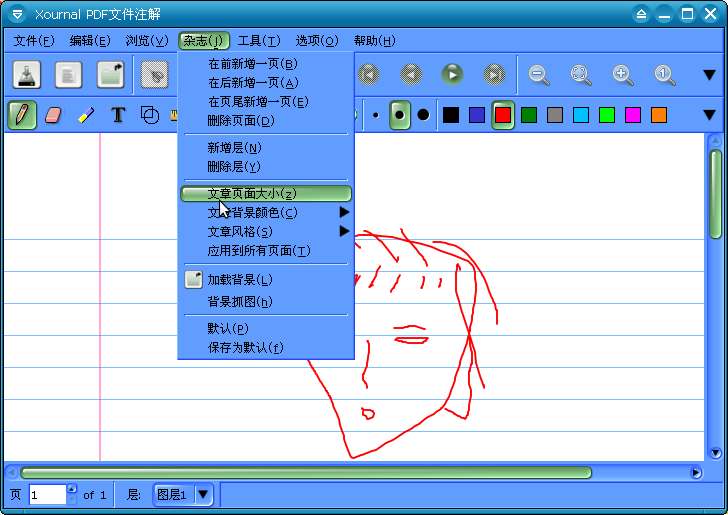Image resolution: width=728 pixels, height=515 pixels.
Task: Choose 新增层(N) menu entry
Action: [x=266, y=148]
